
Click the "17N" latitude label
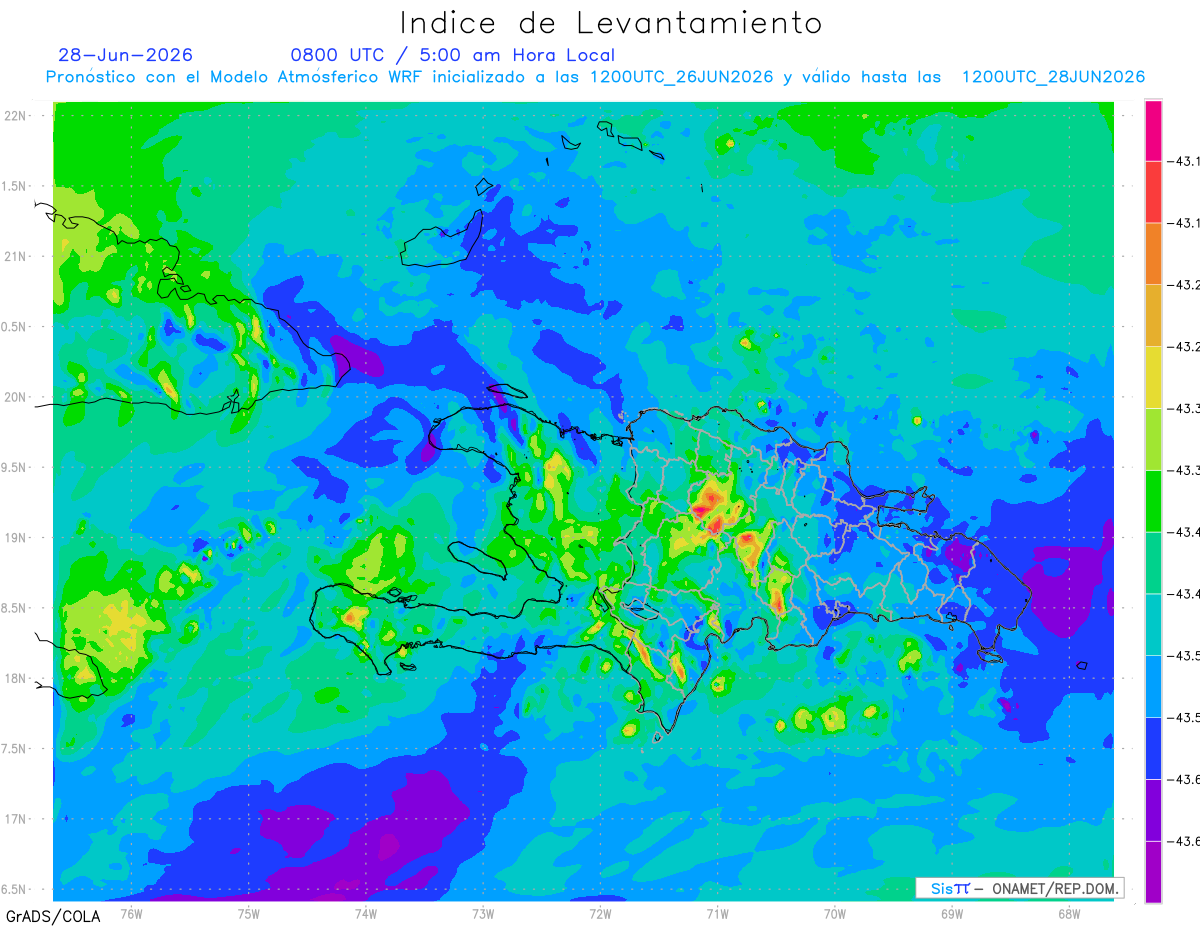coord(16,819)
